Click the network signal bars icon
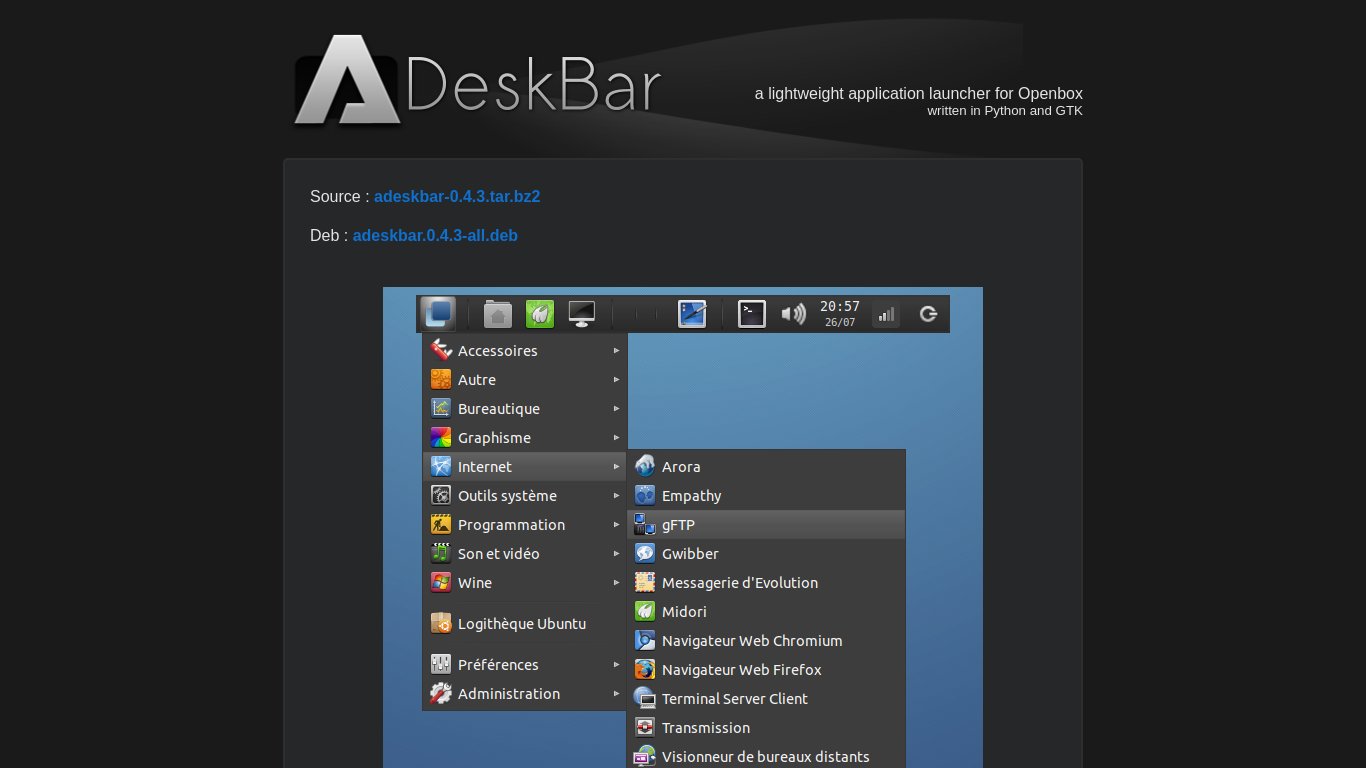This screenshot has height=768, width=1366. pos(886,315)
